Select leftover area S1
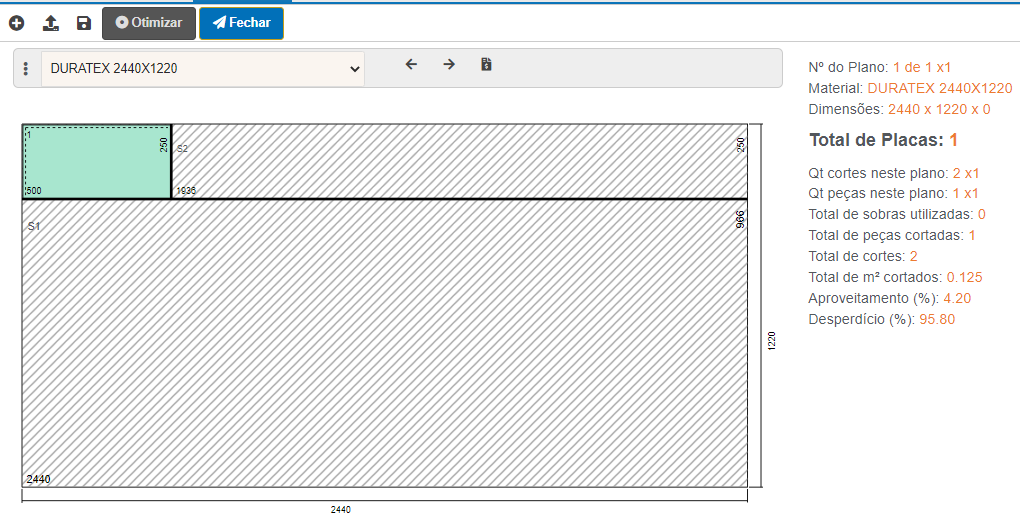The image size is (1020, 520). [x=384, y=343]
